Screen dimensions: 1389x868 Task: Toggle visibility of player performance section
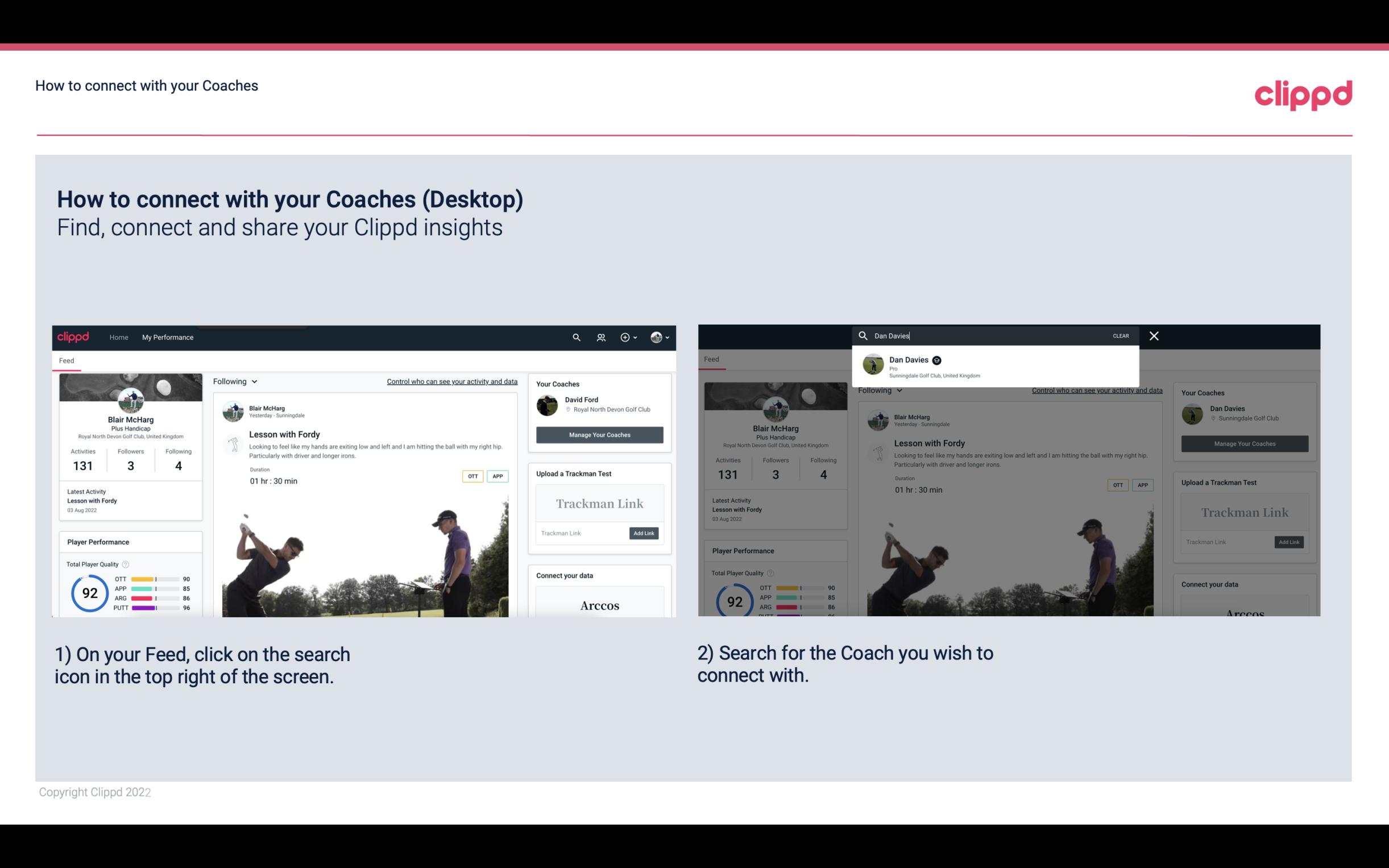click(97, 541)
